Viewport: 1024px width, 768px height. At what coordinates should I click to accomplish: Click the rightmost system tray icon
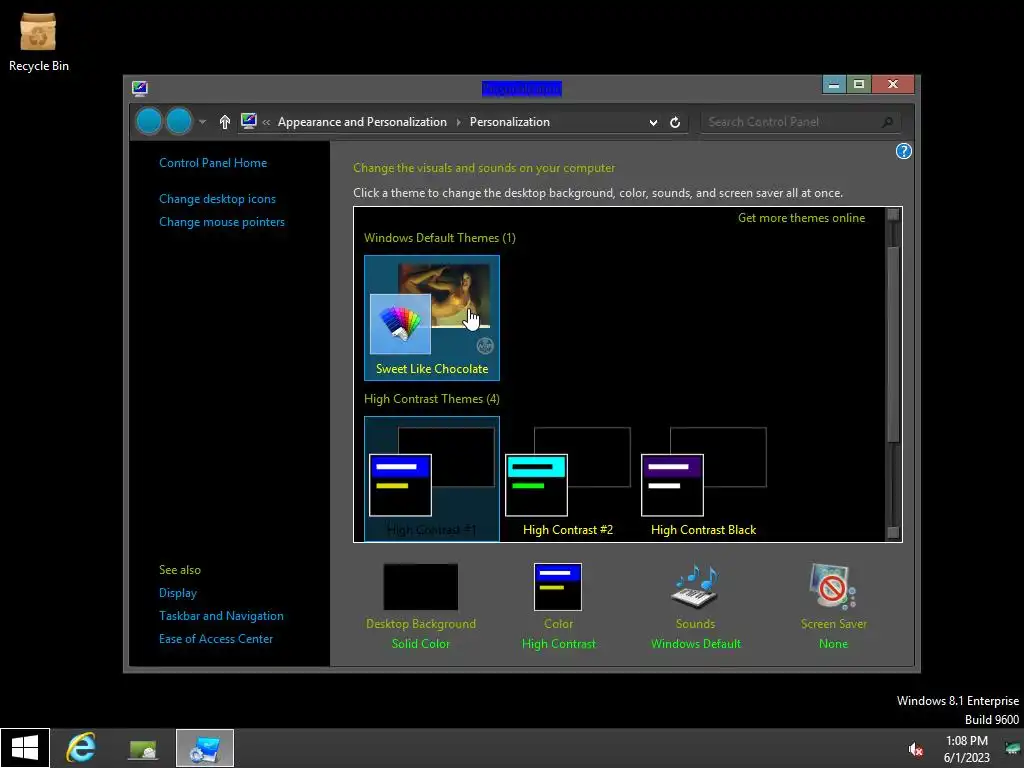(x=1013, y=749)
